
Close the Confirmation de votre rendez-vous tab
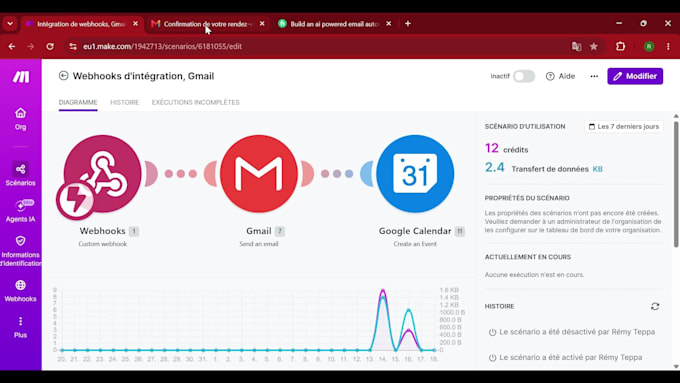coord(262,24)
